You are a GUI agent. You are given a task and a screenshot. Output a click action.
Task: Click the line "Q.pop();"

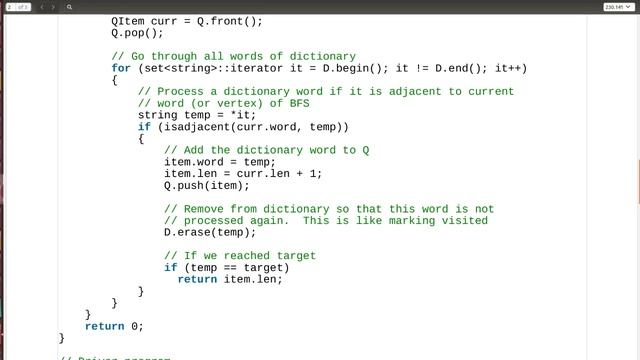point(137,33)
